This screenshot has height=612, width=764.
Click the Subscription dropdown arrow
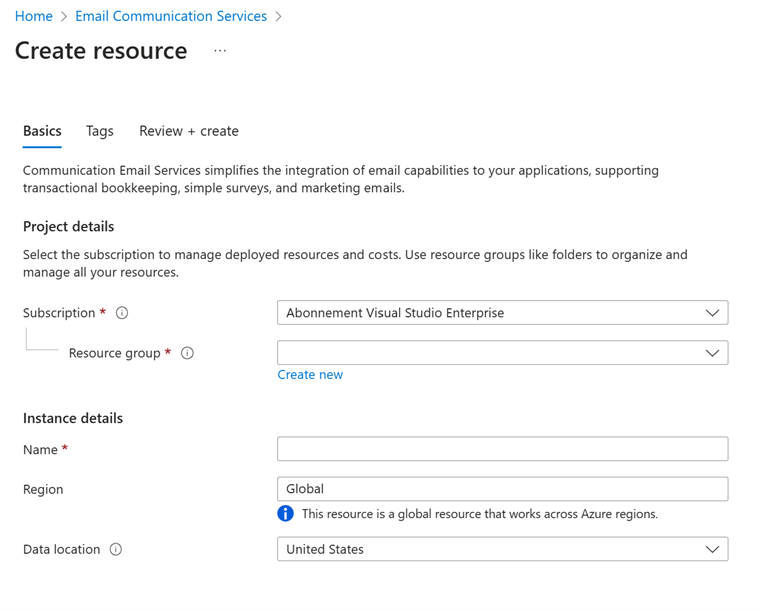[712, 313]
